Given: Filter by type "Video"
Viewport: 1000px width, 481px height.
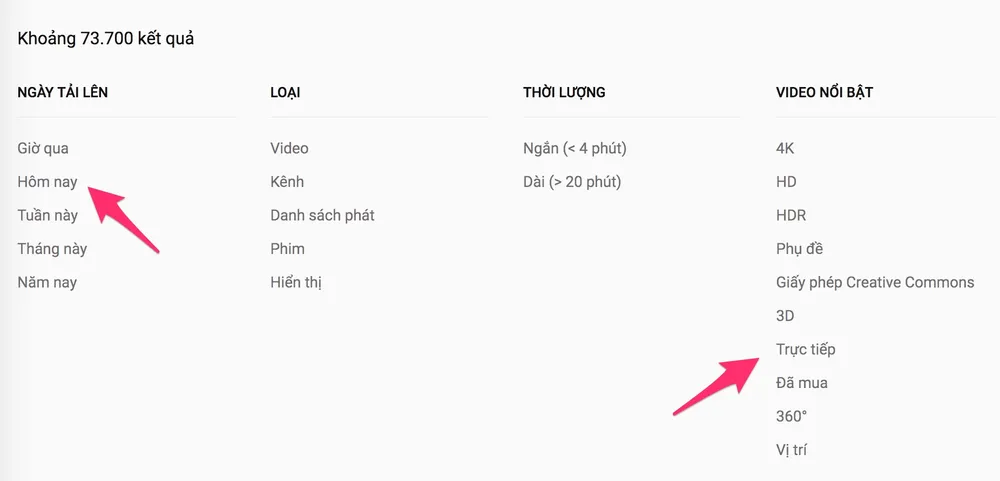Looking at the screenshot, I should click(289, 148).
